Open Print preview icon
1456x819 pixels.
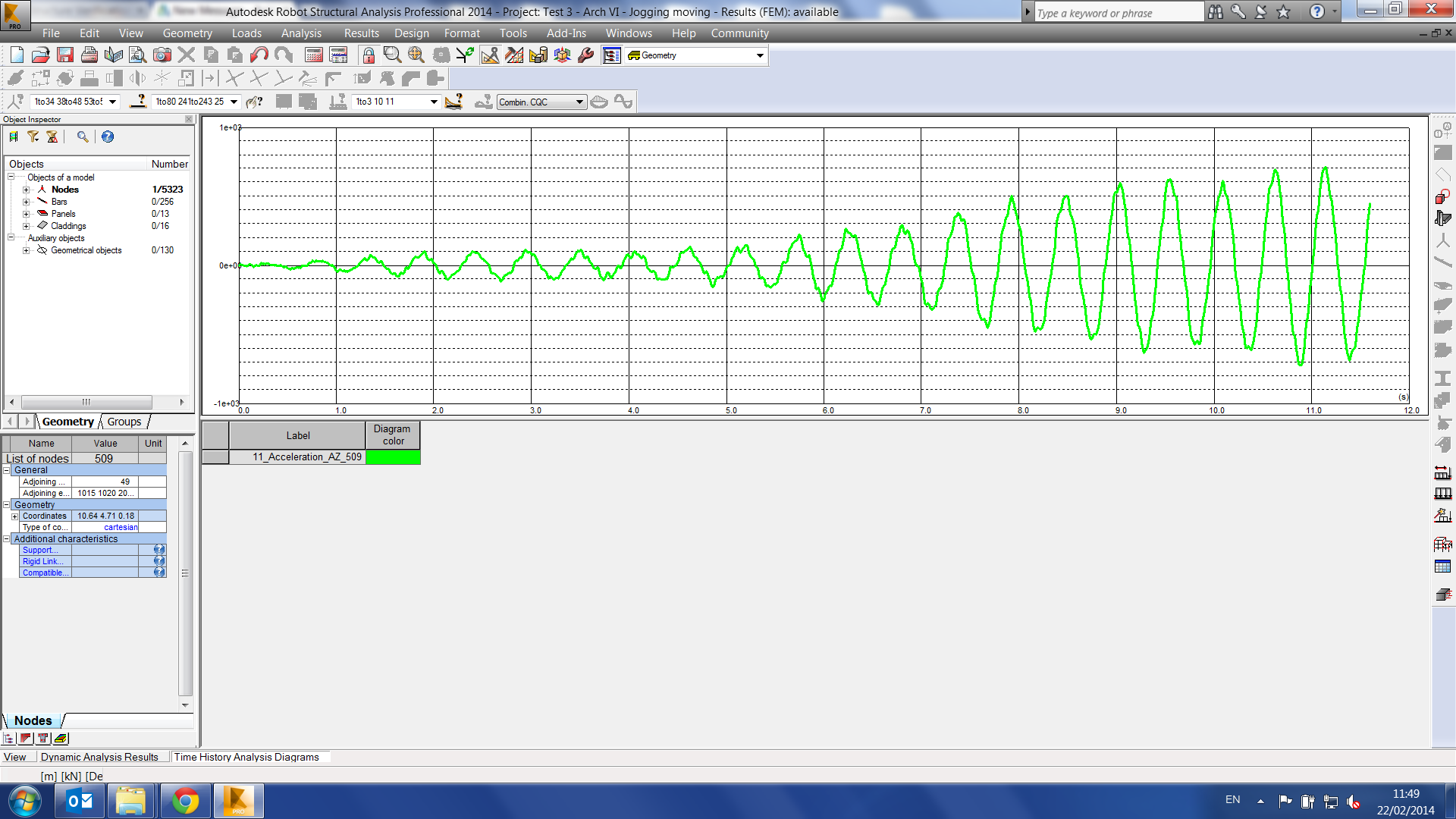pyautogui.click(x=137, y=55)
